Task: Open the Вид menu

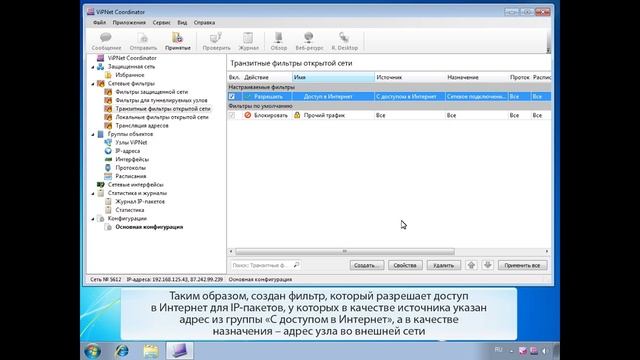Action: pyautogui.click(x=182, y=22)
